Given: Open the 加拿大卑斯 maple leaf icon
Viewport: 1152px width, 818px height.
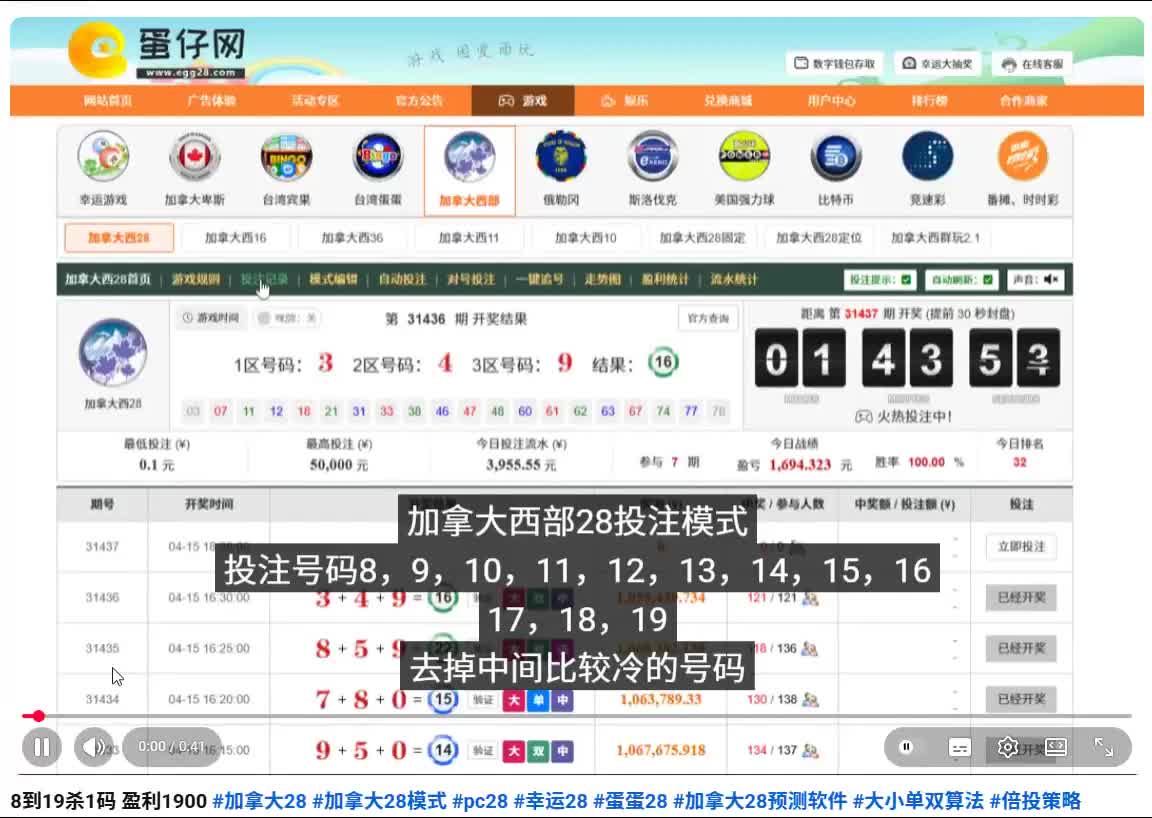Looking at the screenshot, I should [195, 169].
